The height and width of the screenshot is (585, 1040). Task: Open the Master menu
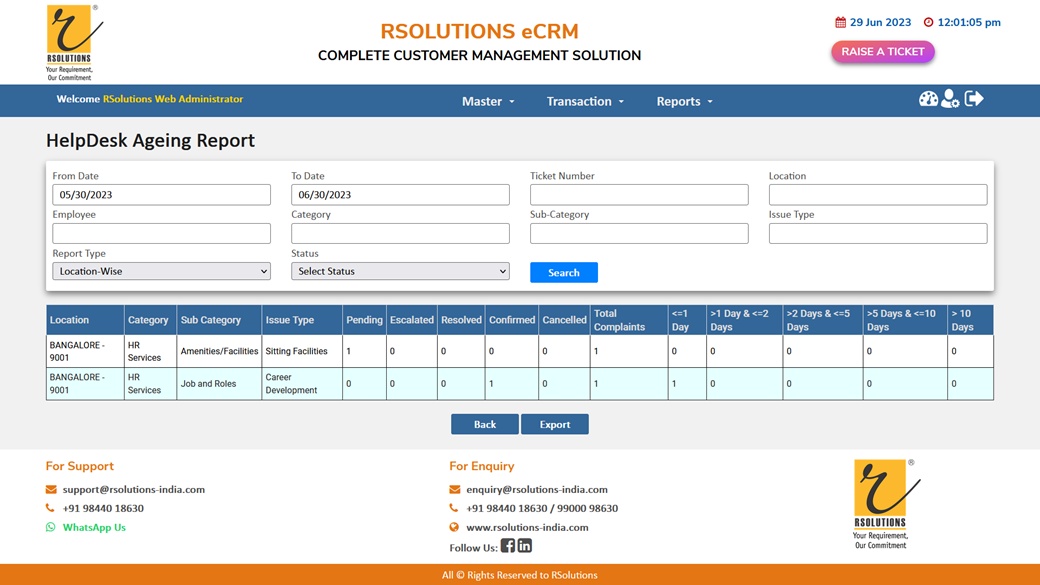coord(488,101)
